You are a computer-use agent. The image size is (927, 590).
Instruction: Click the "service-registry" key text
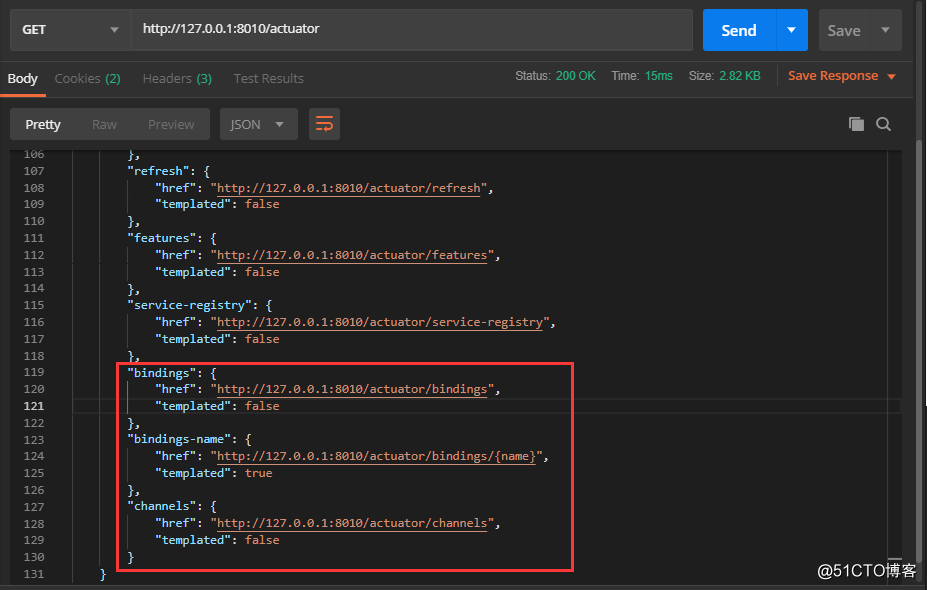[189, 305]
